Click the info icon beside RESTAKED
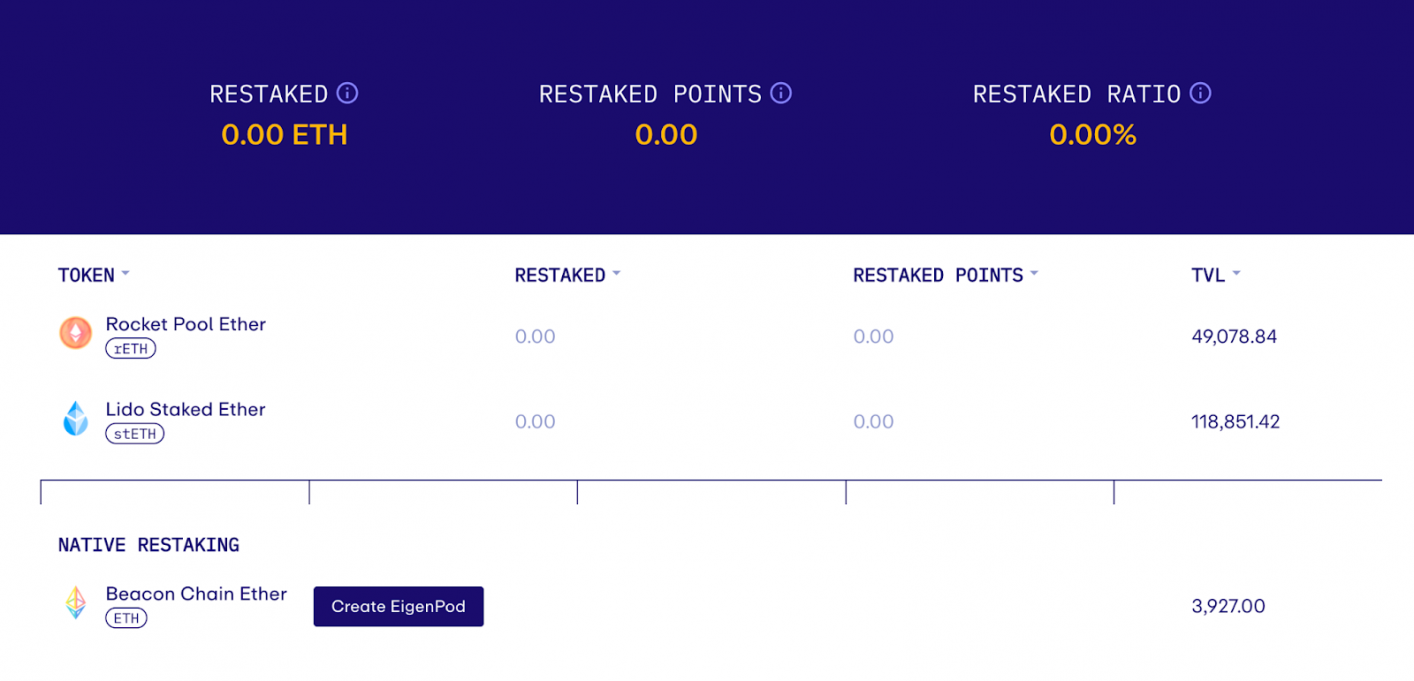This screenshot has height=681, width=1414. 347,93
